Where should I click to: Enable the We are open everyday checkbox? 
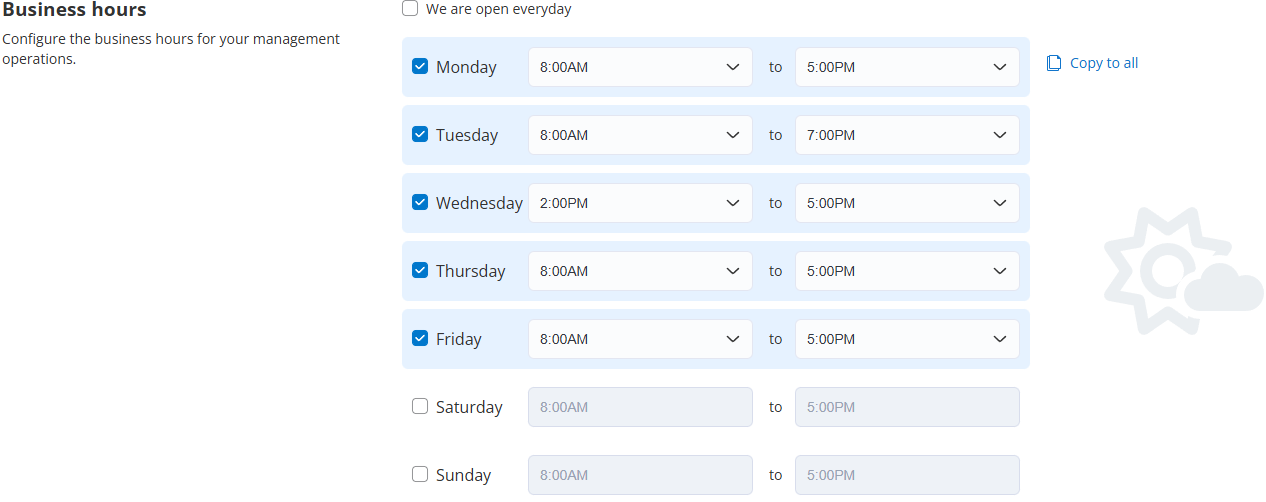pyautogui.click(x=410, y=9)
